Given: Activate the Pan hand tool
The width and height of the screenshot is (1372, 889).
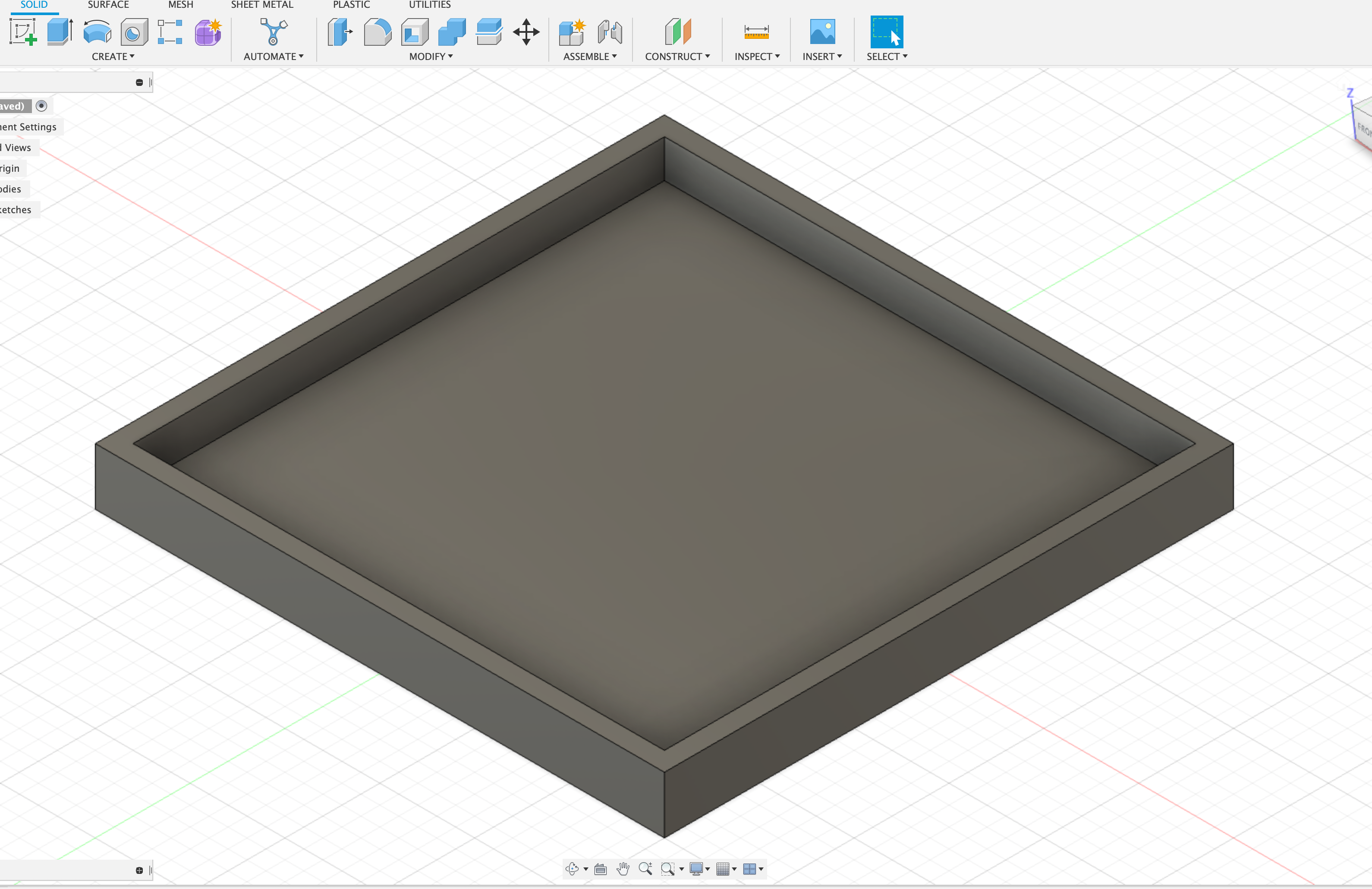Looking at the screenshot, I should click(x=623, y=869).
